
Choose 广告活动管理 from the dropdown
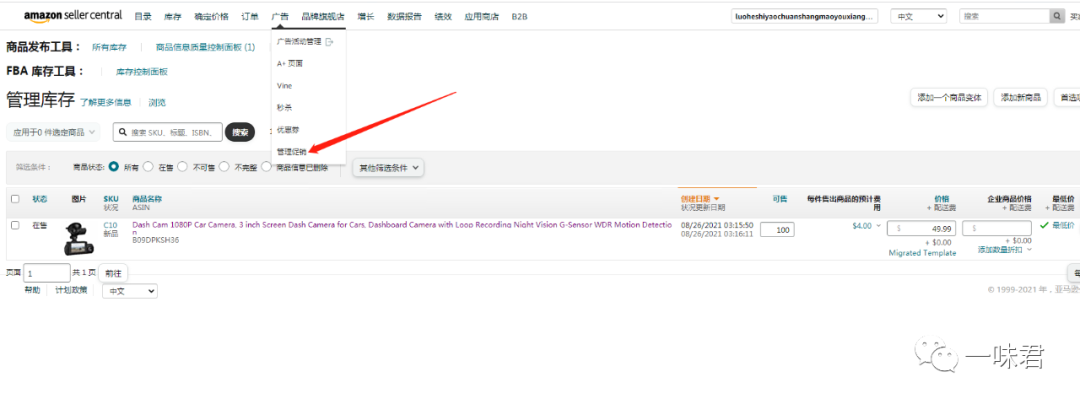pos(299,41)
